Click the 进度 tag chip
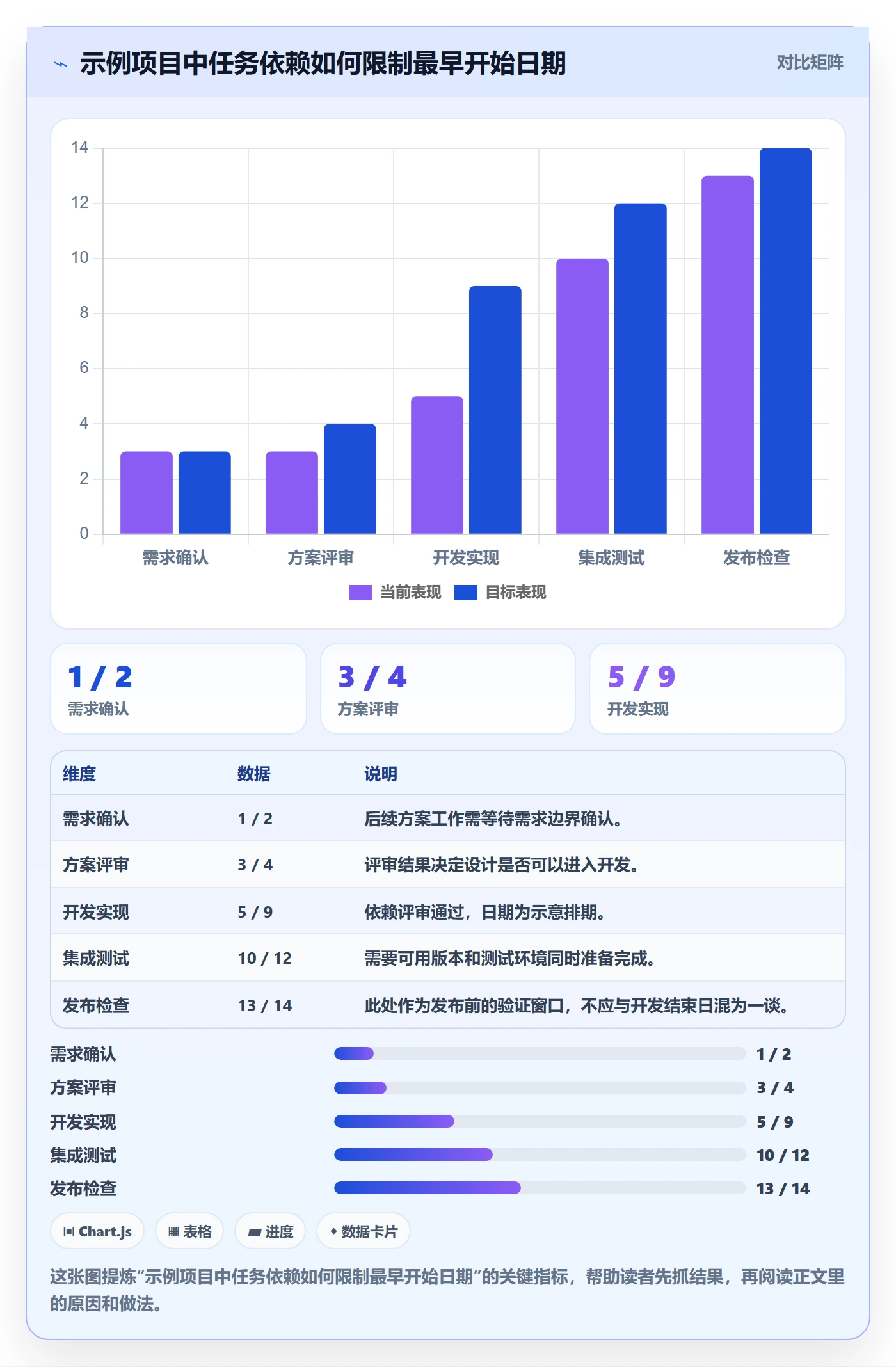 point(270,1231)
